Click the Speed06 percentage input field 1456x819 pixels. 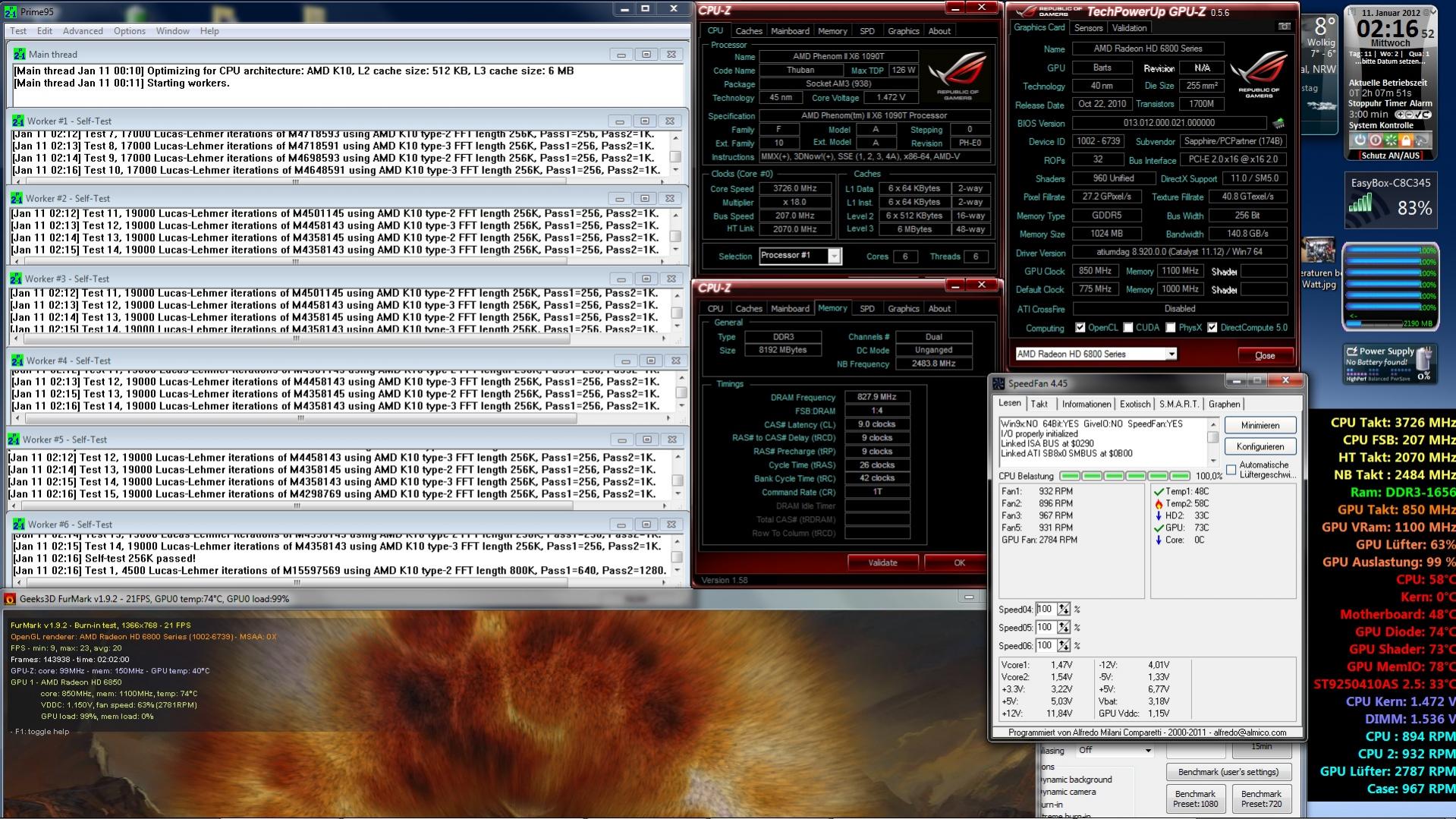[1046, 646]
